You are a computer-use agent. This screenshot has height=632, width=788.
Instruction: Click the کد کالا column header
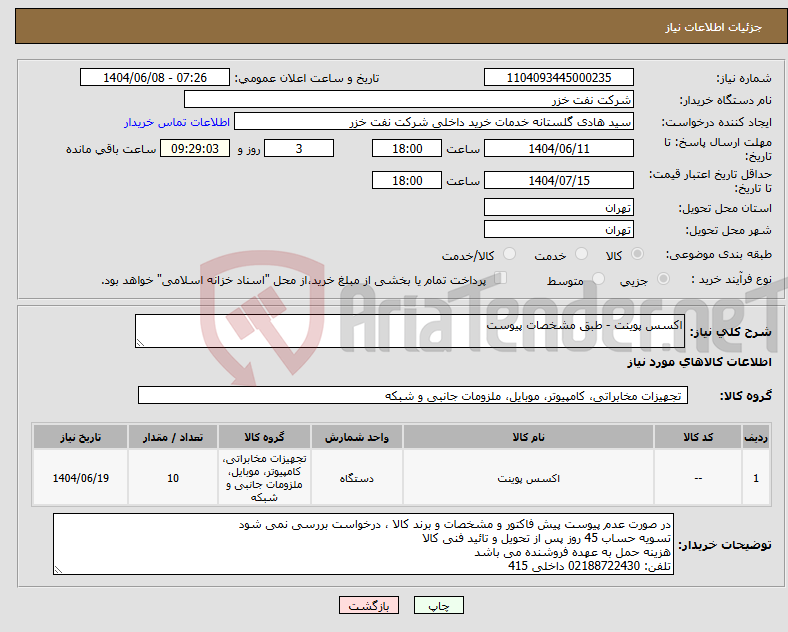(698, 437)
